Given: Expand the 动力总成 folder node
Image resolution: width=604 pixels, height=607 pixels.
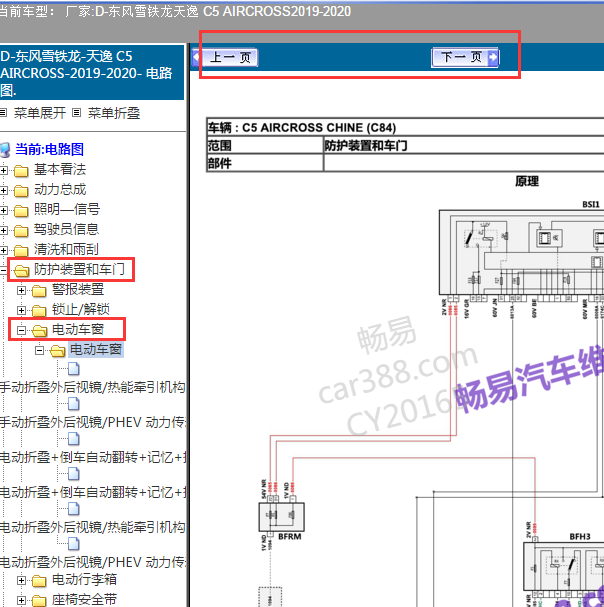Looking at the screenshot, I should coord(4,190).
